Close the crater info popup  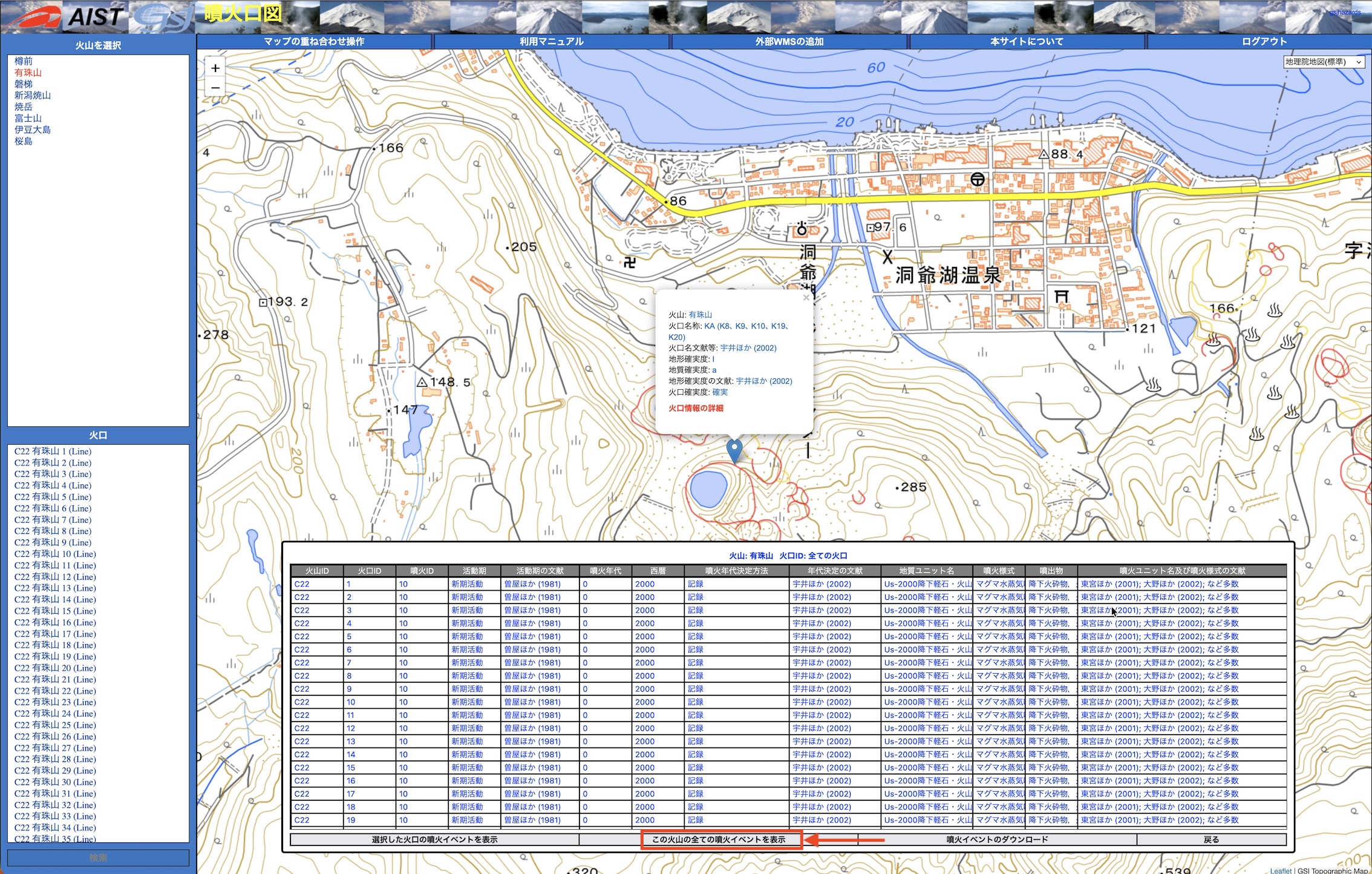coord(806,298)
